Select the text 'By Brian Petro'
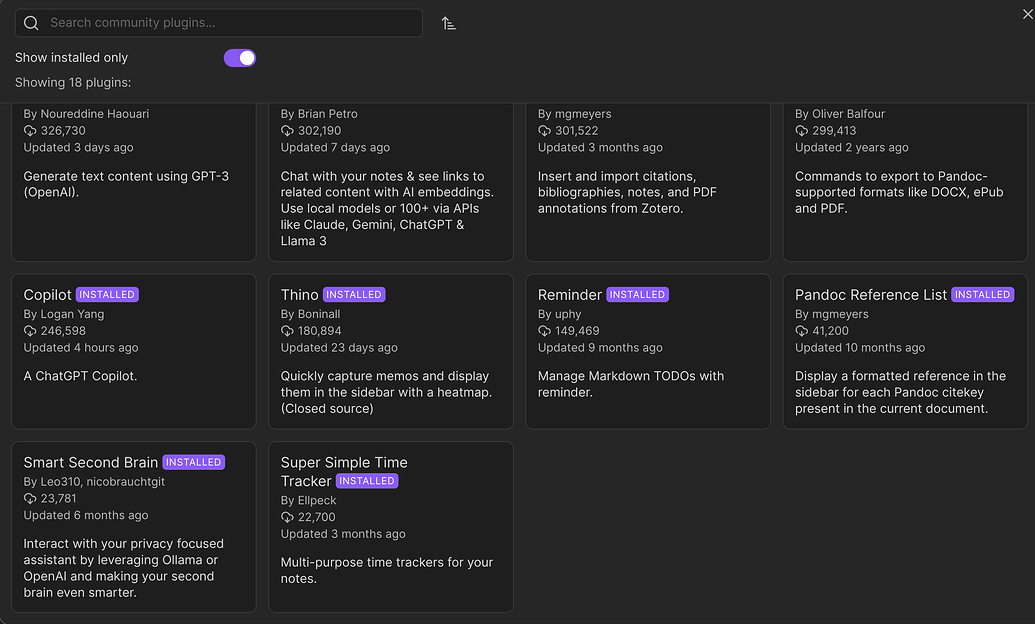Image resolution: width=1035 pixels, height=624 pixels. point(319,114)
